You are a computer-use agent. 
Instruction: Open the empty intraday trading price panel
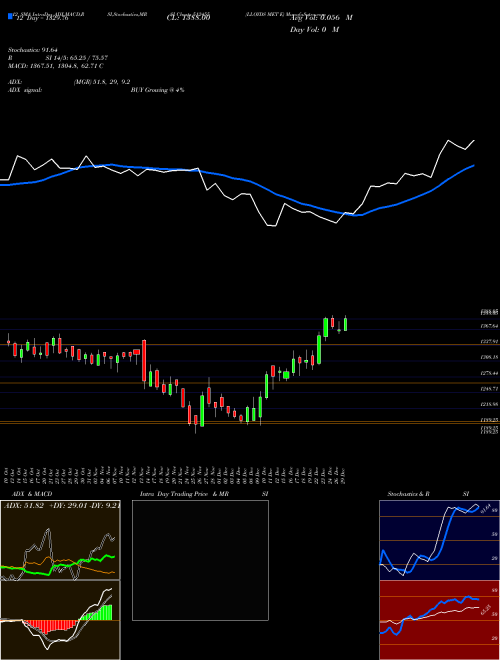coord(200,560)
